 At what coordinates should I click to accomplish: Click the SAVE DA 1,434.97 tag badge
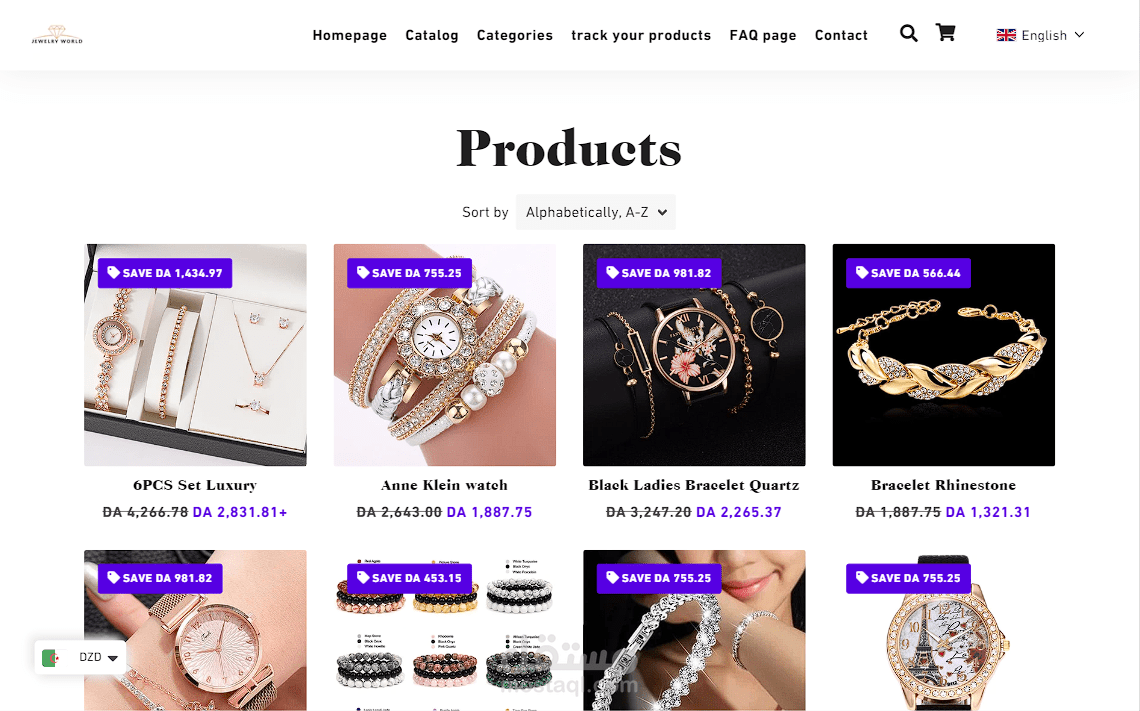coord(165,273)
